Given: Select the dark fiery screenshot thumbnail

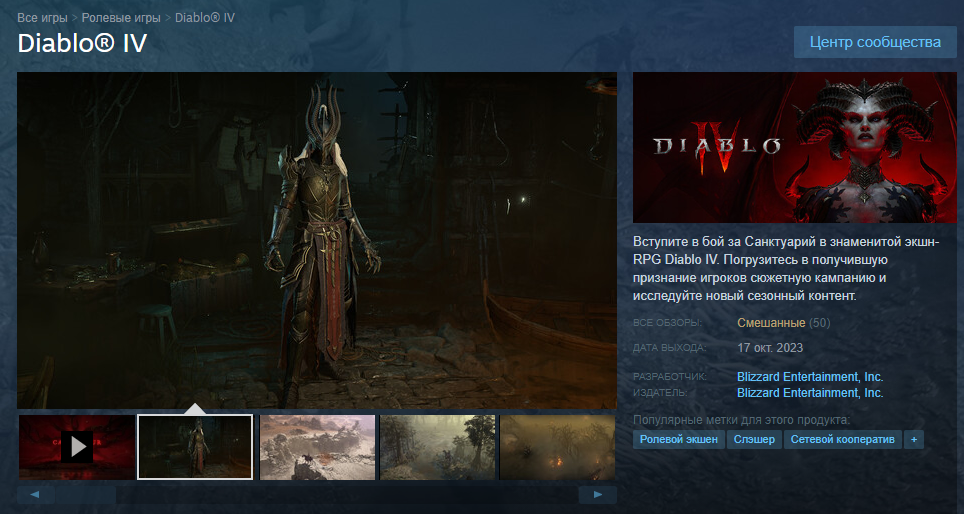Looking at the screenshot, I should [557, 447].
